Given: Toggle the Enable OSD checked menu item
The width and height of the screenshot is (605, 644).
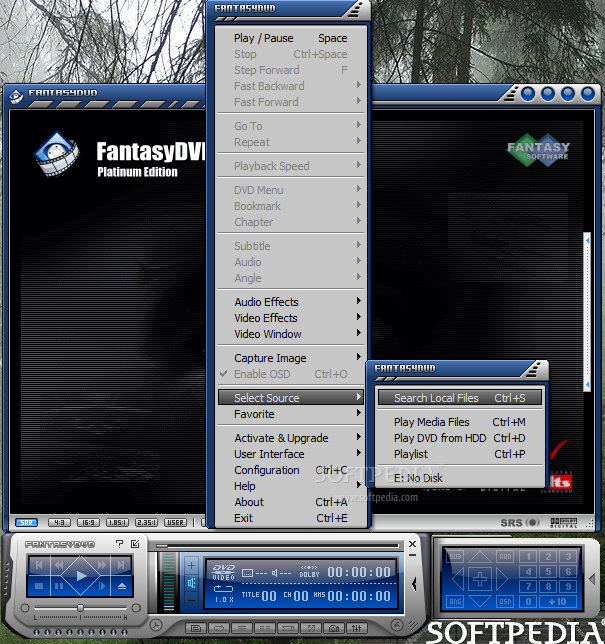Looking at the screenshot, I should pos(291,374).
